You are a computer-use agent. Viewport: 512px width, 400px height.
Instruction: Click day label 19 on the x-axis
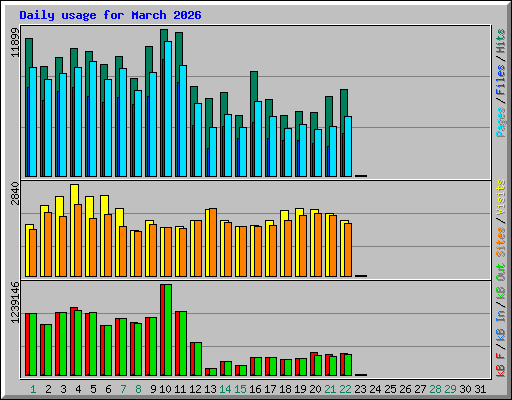pyautogui.click(x=300, y=389)
